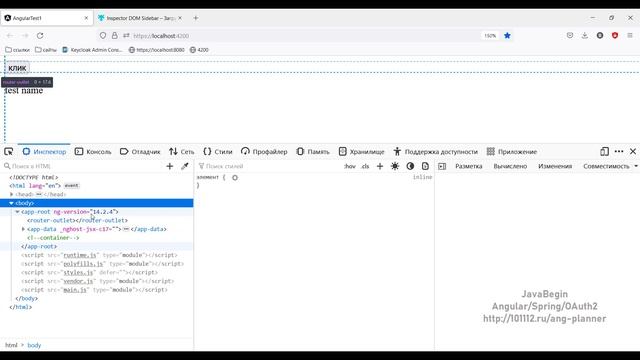Collapse the body node

pos(12,203)
